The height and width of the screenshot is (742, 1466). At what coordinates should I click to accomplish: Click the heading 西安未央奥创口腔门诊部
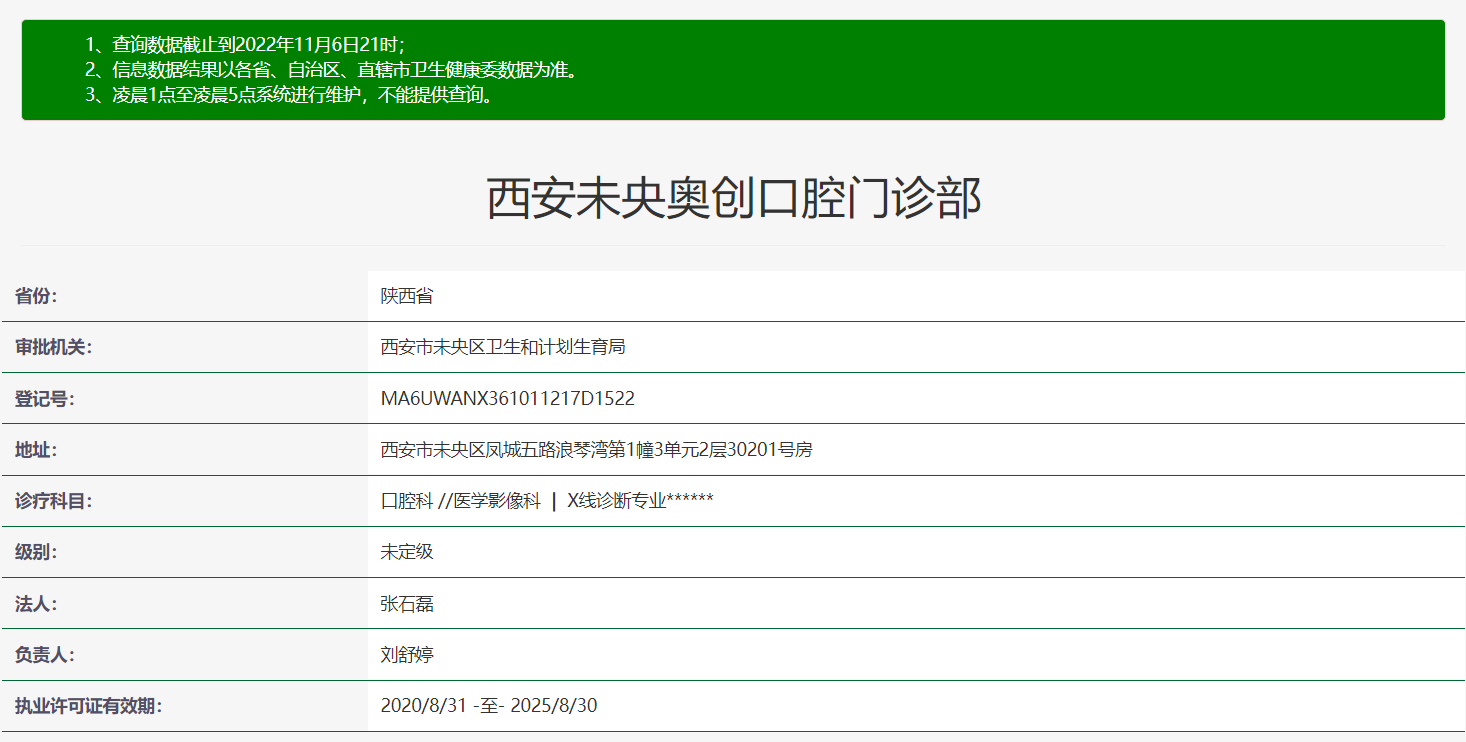[733, 198]
